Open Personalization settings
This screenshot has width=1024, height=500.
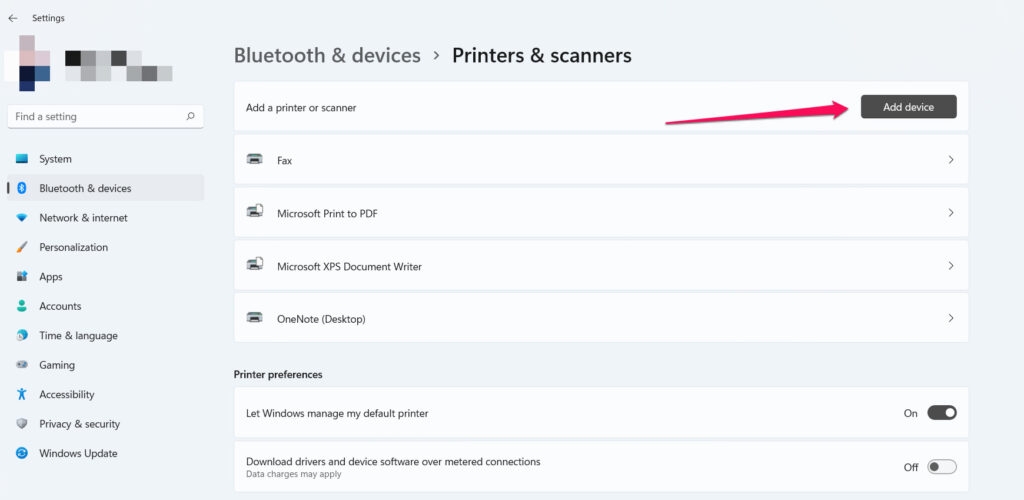pyautogui.click(x=105, y=247)
